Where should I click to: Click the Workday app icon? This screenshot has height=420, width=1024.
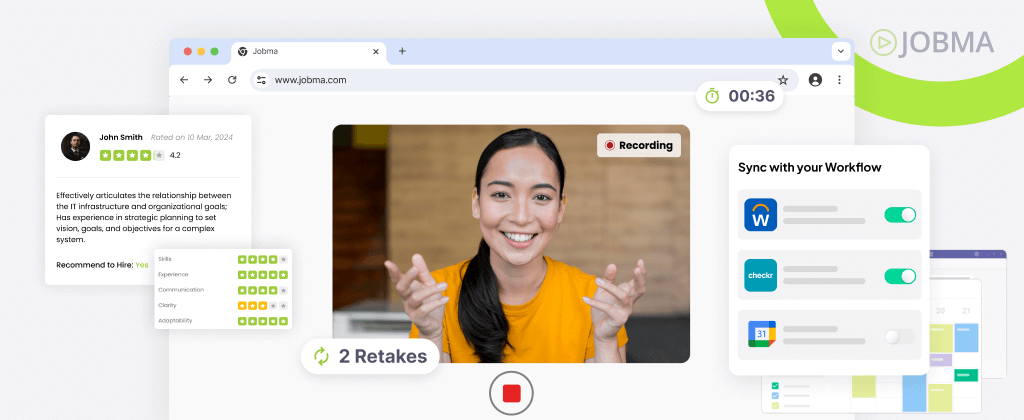[760, 215]
